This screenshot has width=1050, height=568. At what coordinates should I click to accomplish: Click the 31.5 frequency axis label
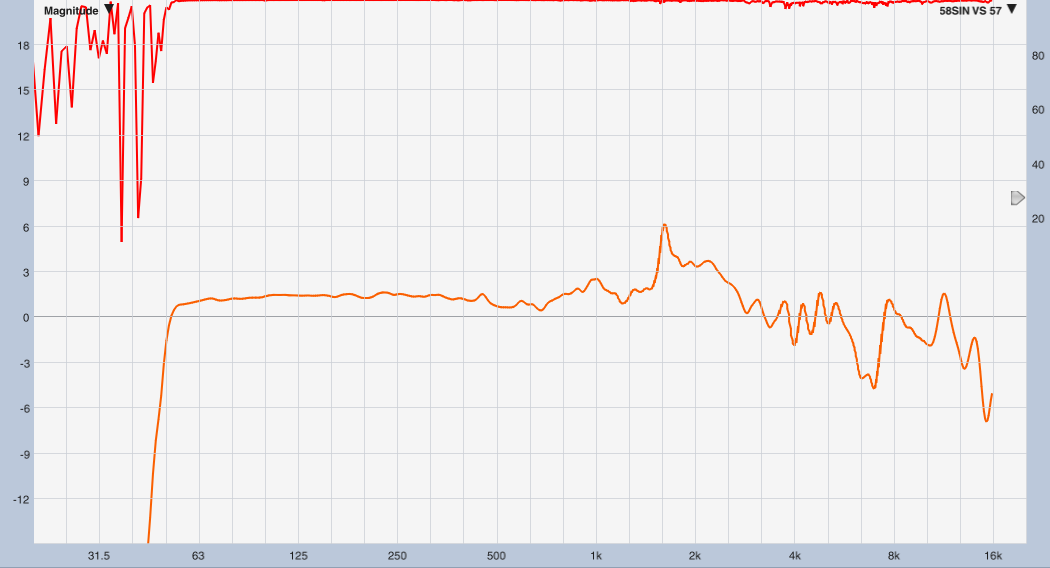(x=98, y=556)
